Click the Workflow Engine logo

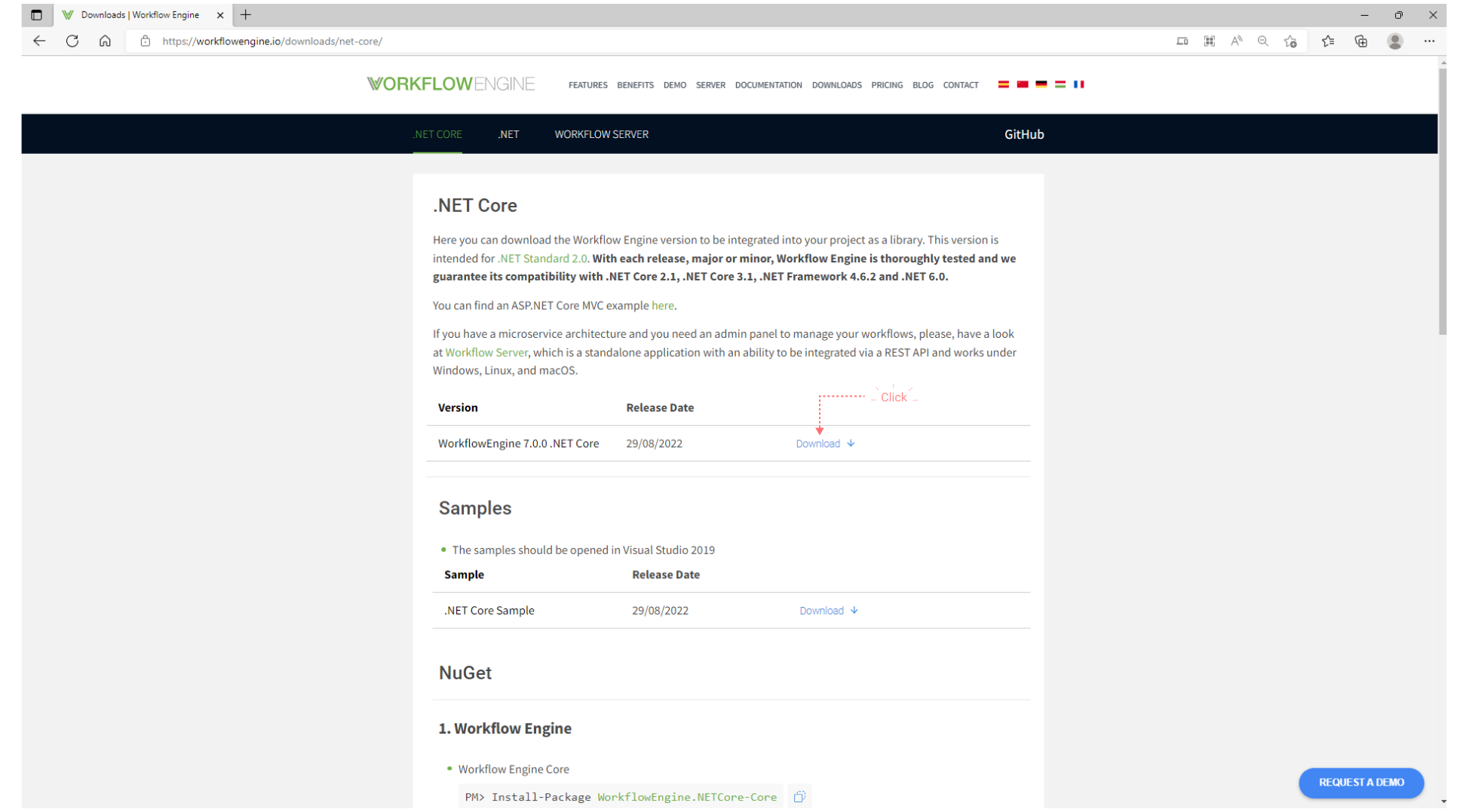tap(450, 84)
